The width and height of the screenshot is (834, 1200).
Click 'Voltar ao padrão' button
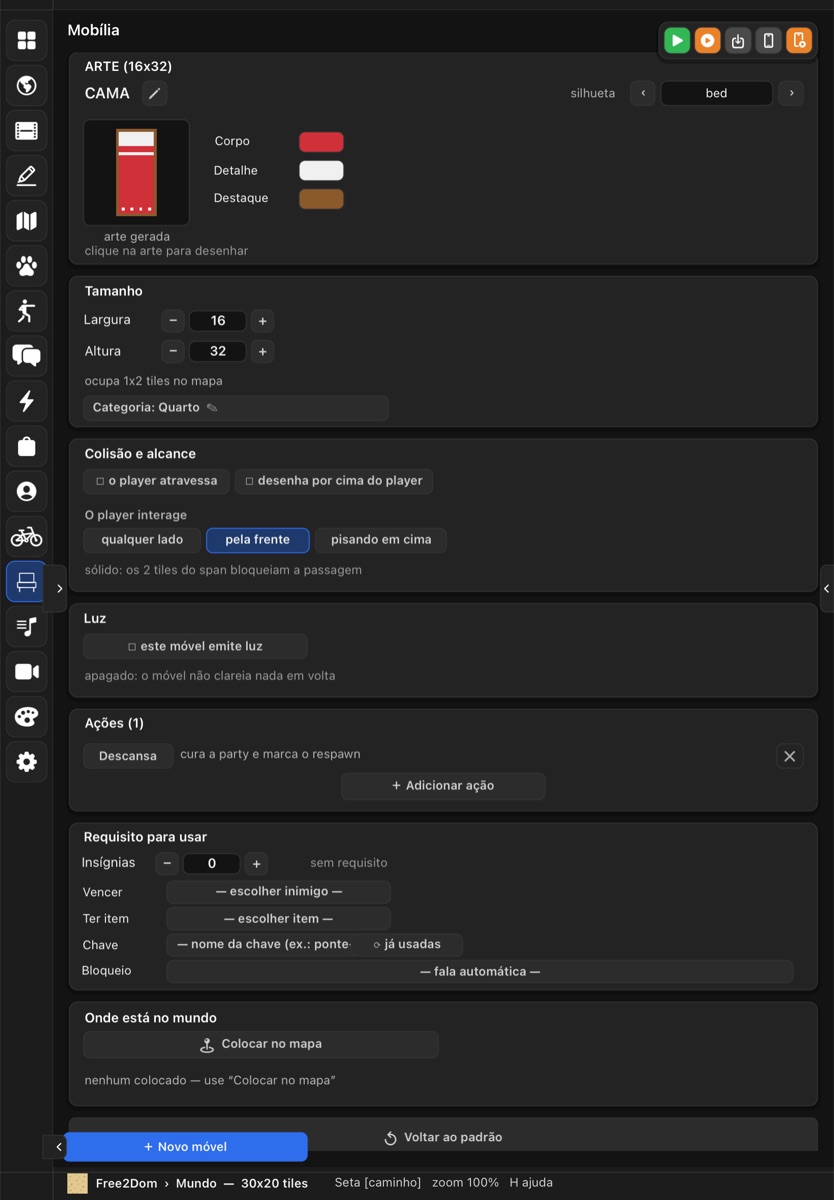[443, 1137]
